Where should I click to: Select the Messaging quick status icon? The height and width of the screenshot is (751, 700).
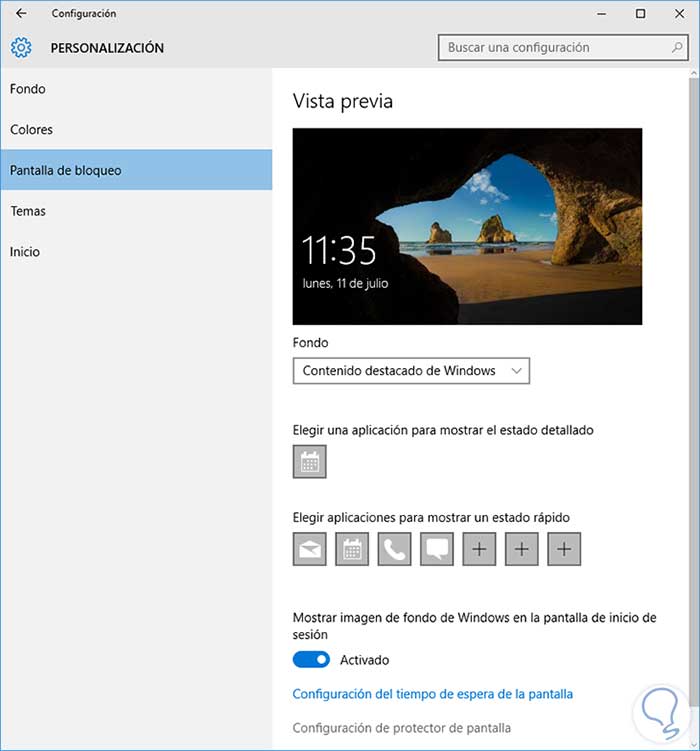pos(437,549)
